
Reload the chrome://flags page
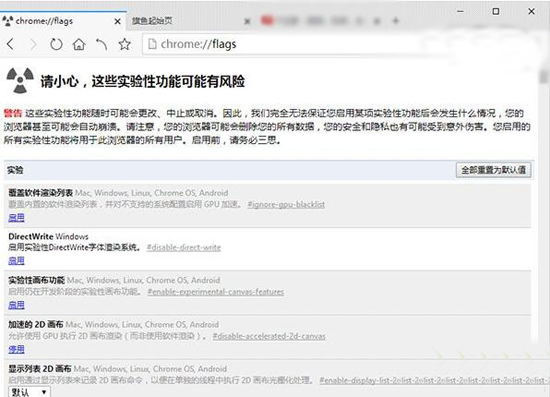click(x=56, y=44)
